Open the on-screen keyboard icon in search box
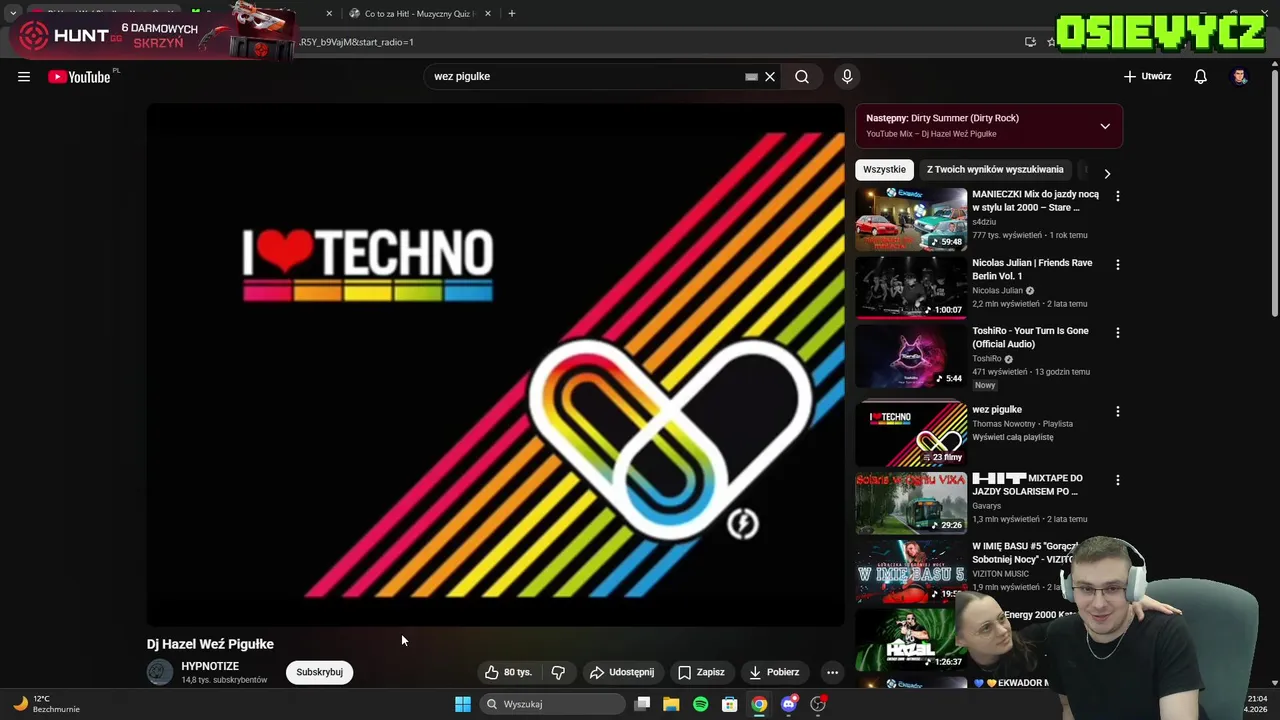 (x=751, y=77)
